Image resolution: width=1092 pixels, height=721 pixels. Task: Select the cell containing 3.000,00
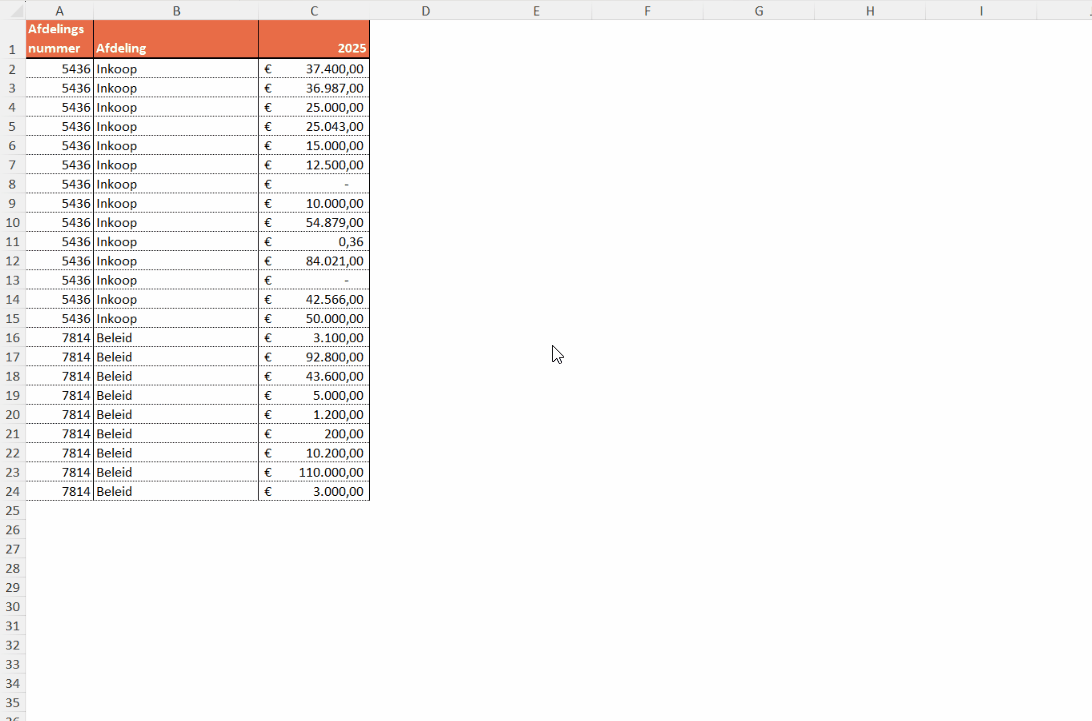pyautogui.click(x=314, y=491)
